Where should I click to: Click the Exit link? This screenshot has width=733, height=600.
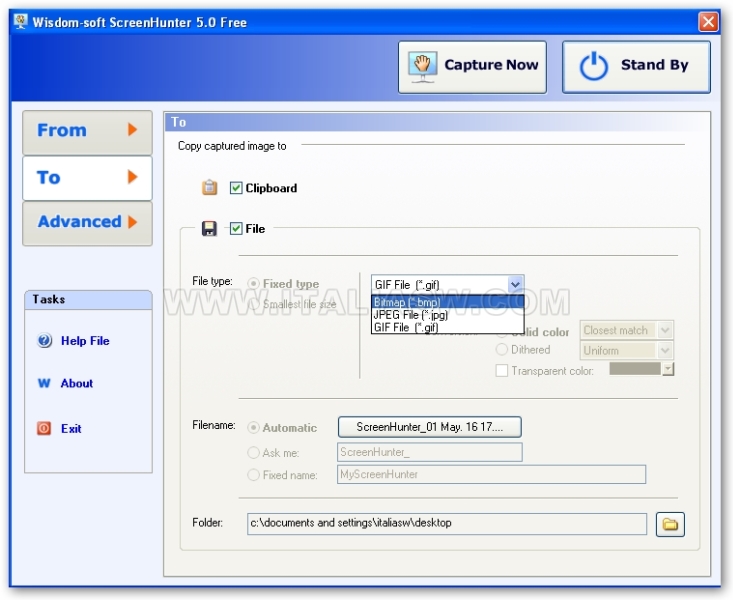pyautogui.click(x=71, y=428)
